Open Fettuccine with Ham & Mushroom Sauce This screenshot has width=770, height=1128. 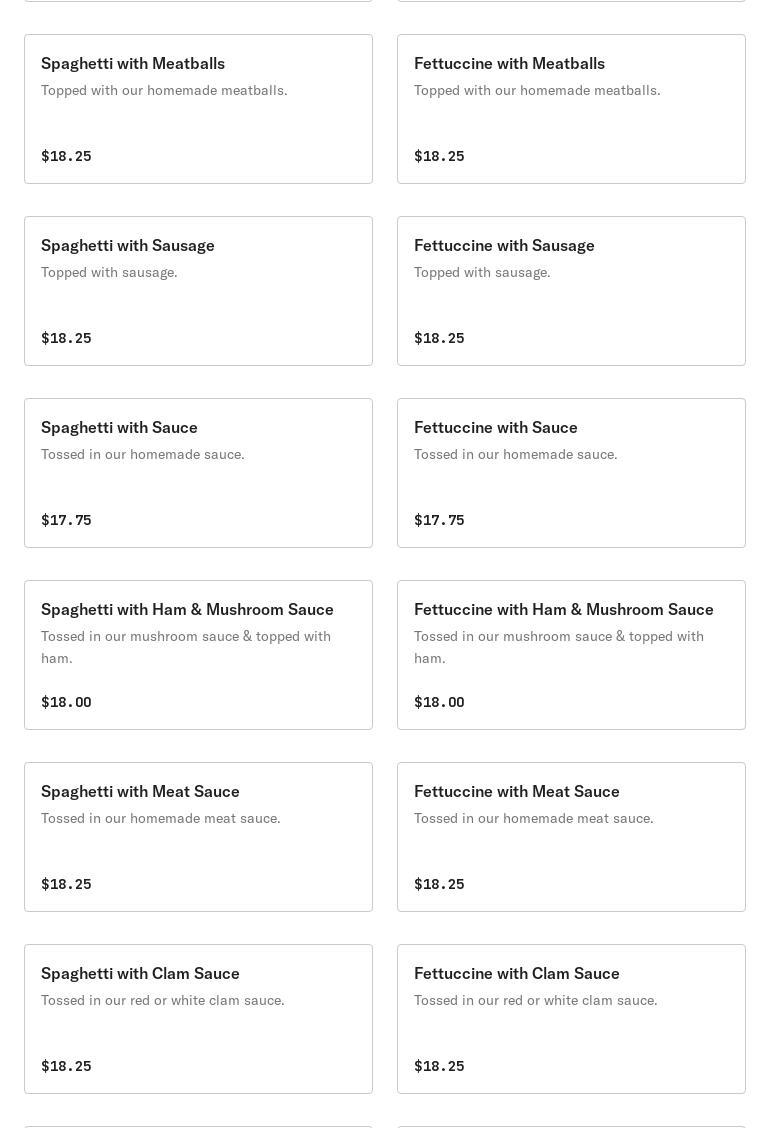click(571, 655)
